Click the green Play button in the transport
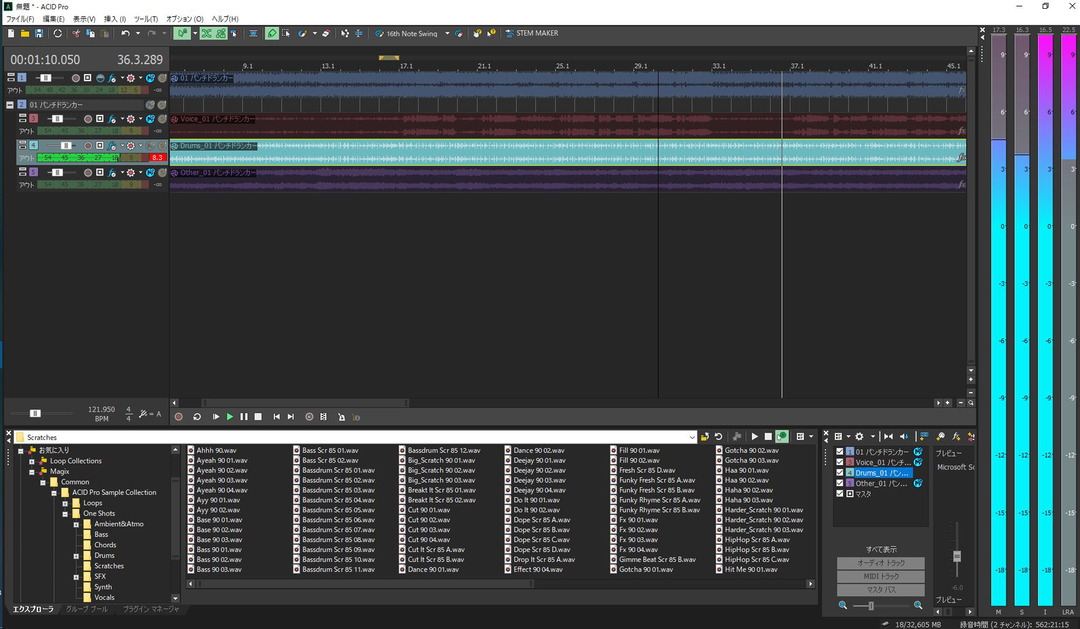This screenshot has width=1080, height=629. [x=230, y=417]
